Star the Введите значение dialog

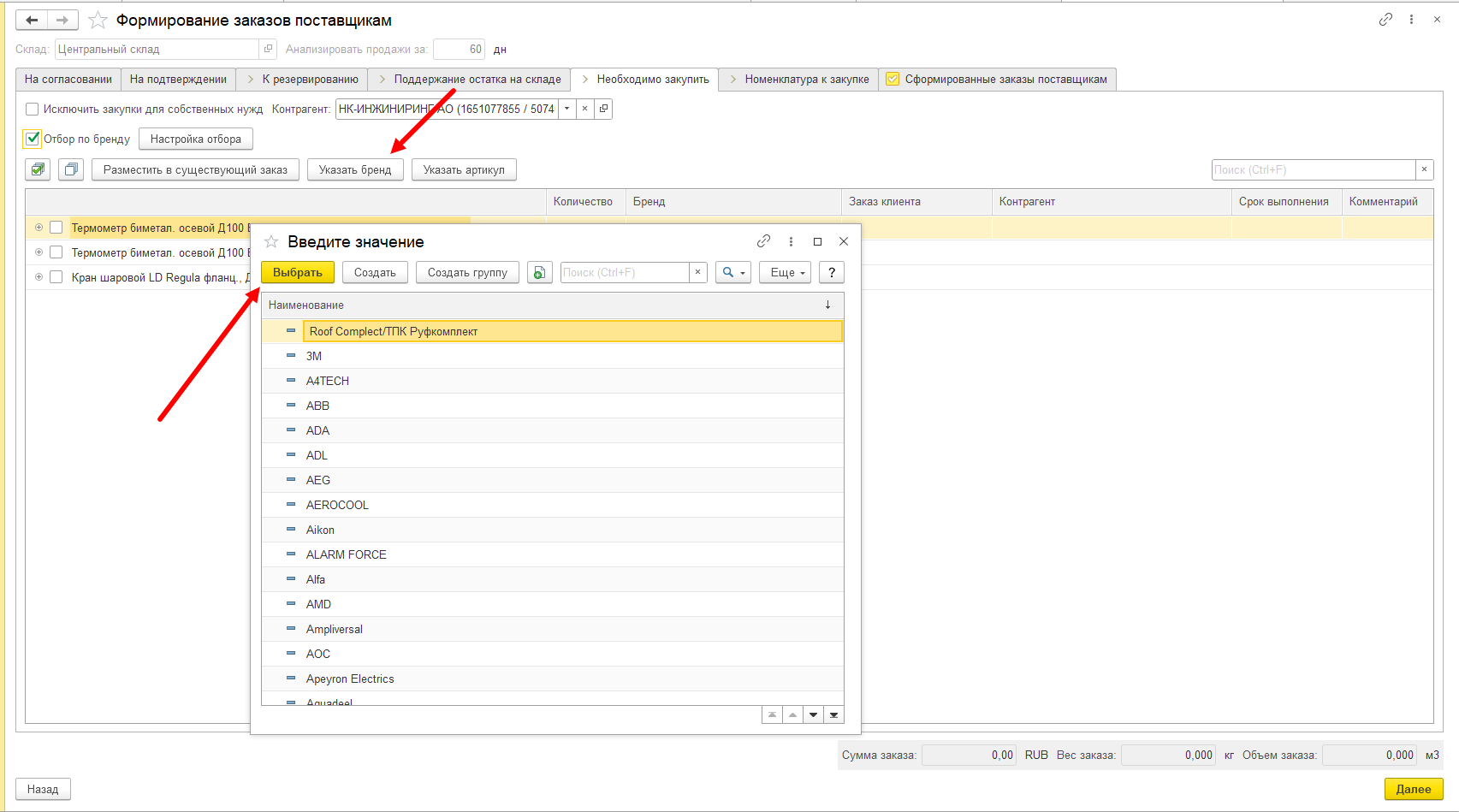click(271, 241)
